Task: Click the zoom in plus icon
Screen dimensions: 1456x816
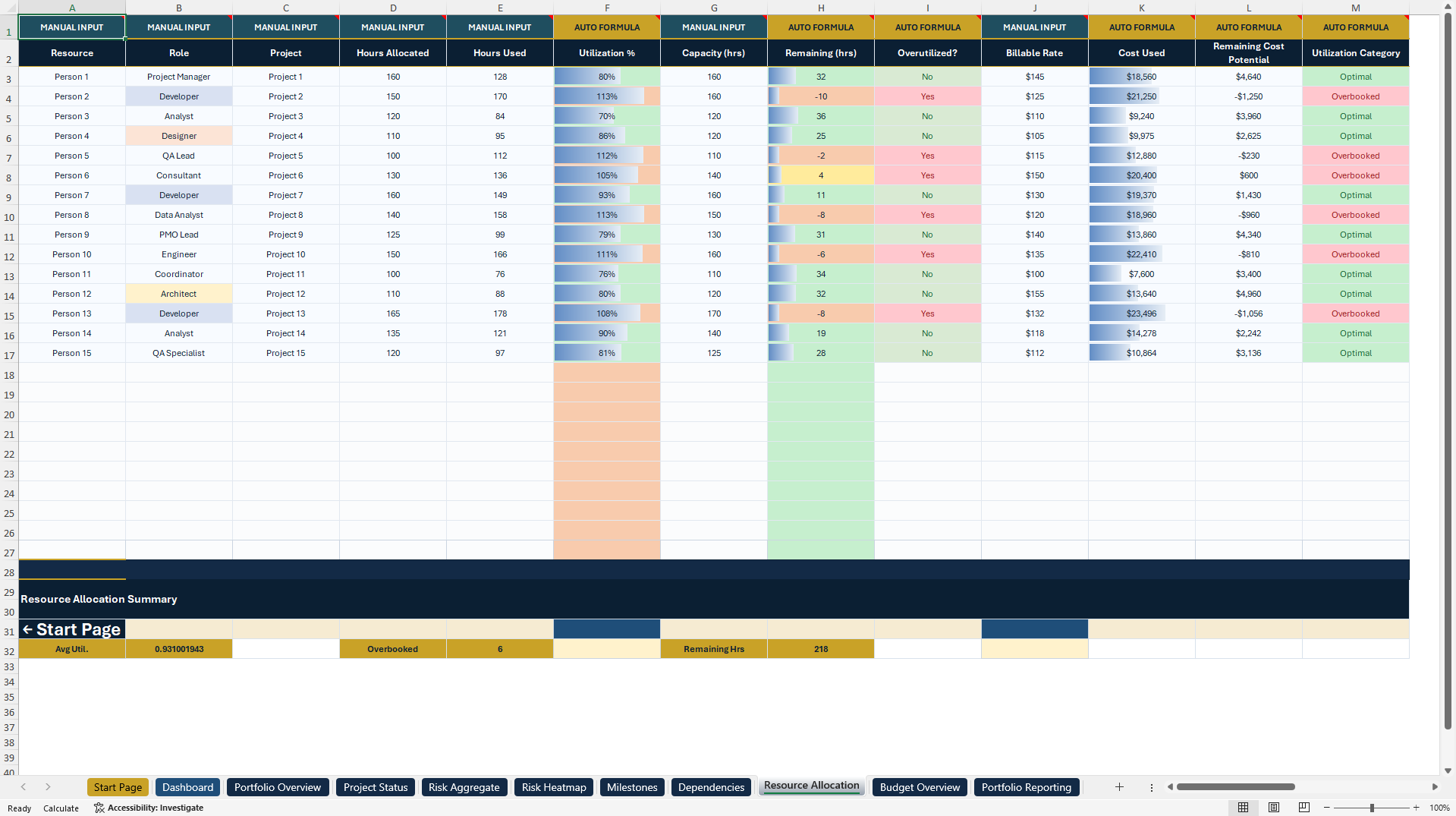Action: coord(1416,808)
